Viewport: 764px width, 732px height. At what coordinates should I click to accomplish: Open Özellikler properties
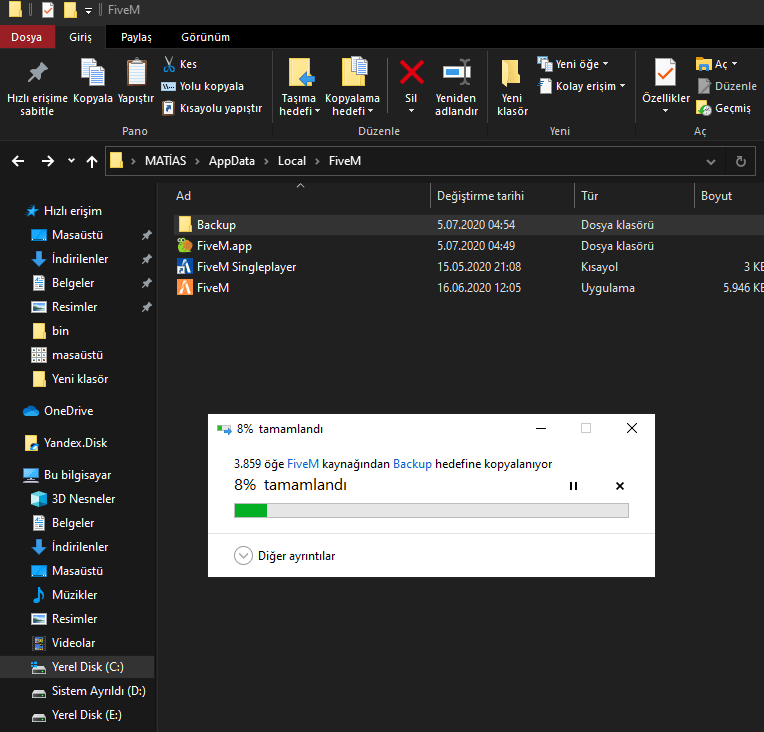[x=666, y=87]
